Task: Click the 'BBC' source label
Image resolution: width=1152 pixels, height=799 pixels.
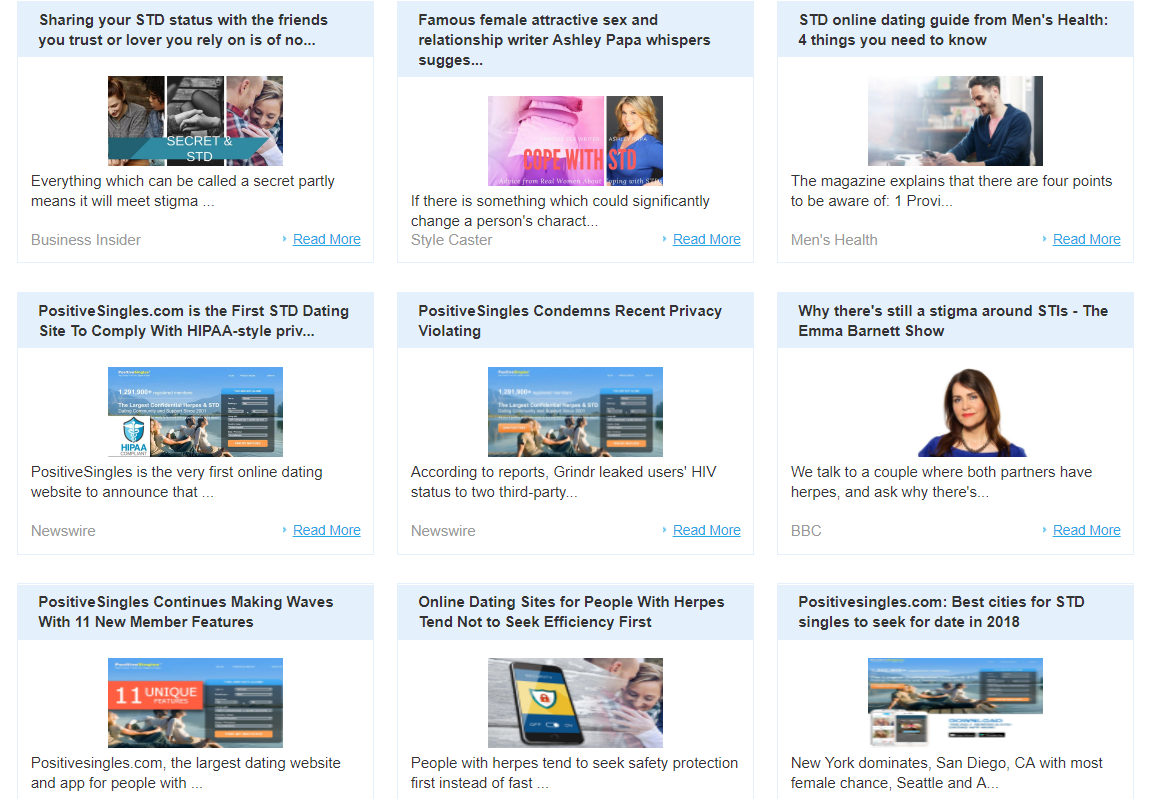Action: pos(806,531)
